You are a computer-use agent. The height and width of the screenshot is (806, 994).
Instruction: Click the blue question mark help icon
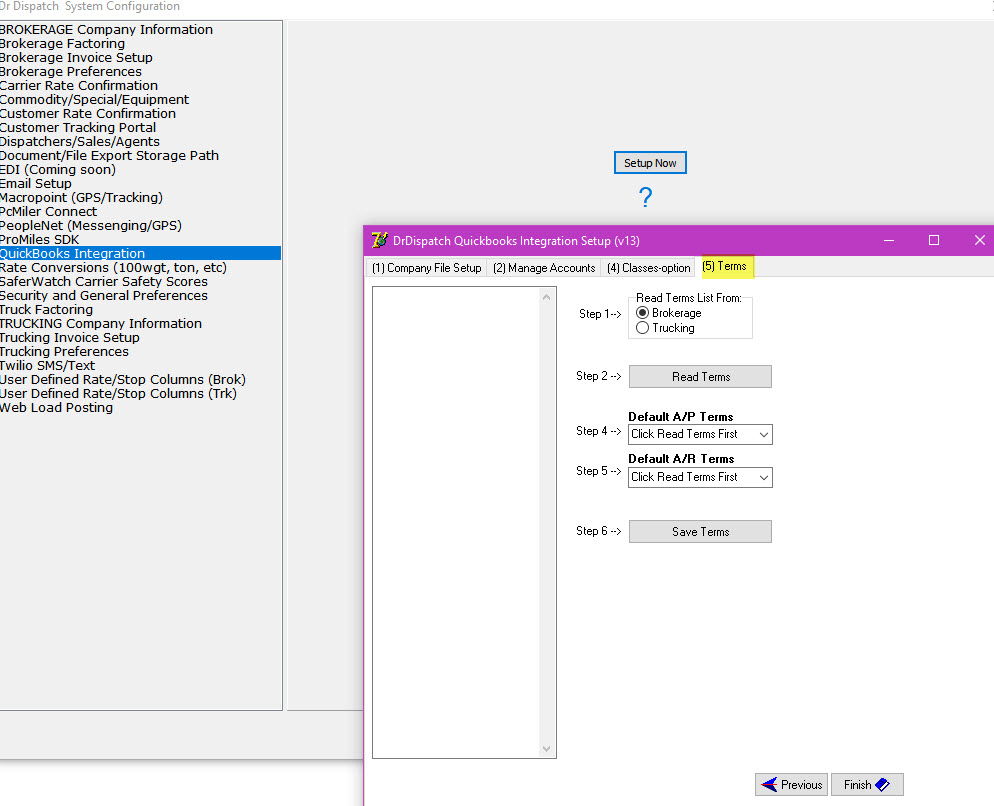645,197
